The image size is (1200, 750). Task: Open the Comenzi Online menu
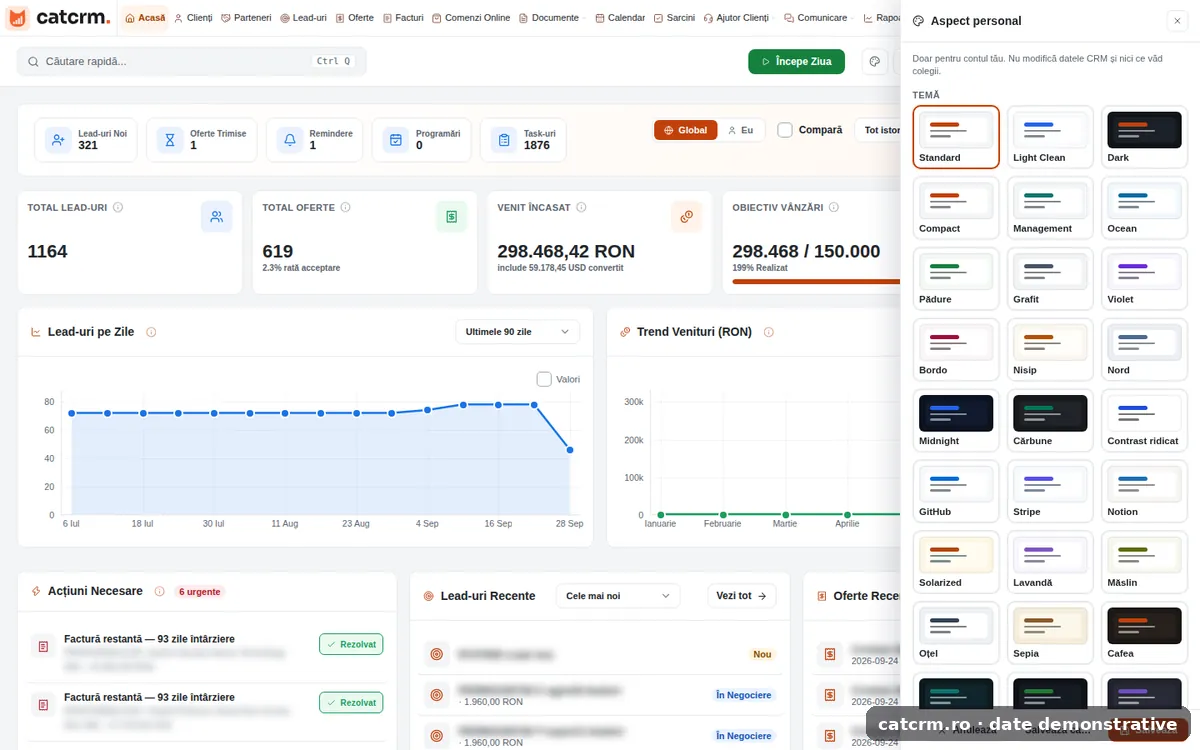[471, 18]
